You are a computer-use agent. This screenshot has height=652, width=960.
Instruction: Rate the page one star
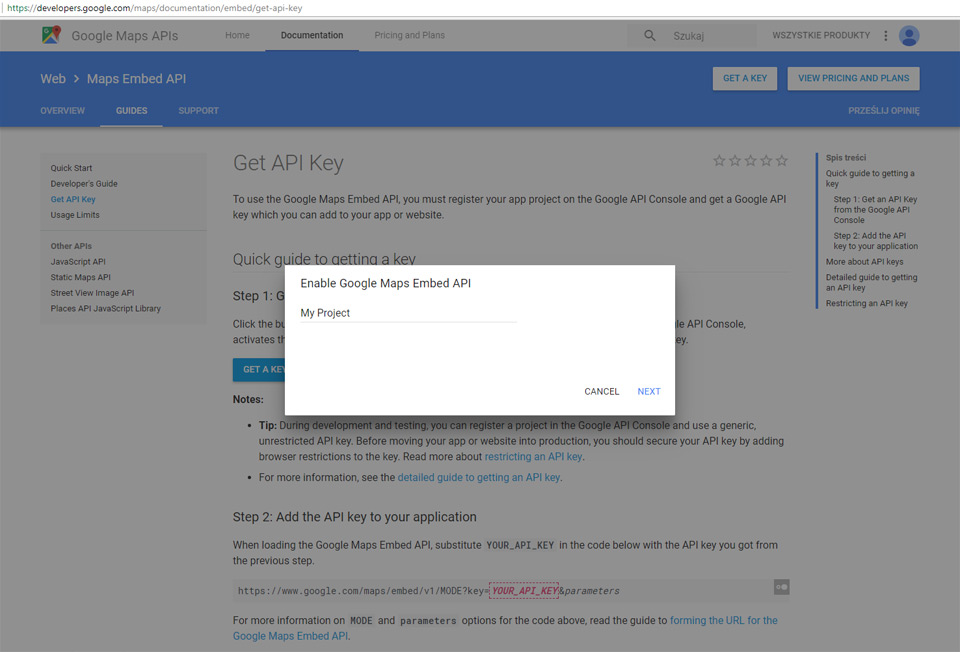(x=719, y=160)
